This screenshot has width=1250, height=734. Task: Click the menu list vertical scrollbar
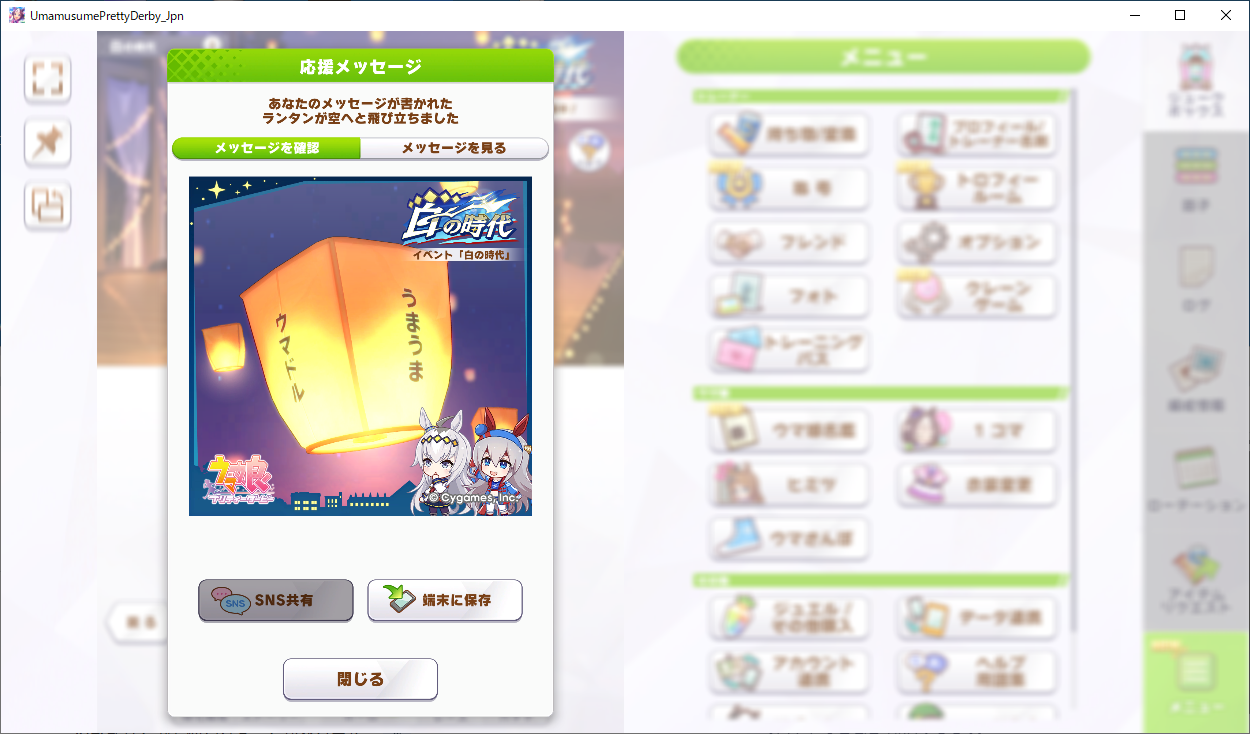pyautogui.click(x=1074, y=360)
